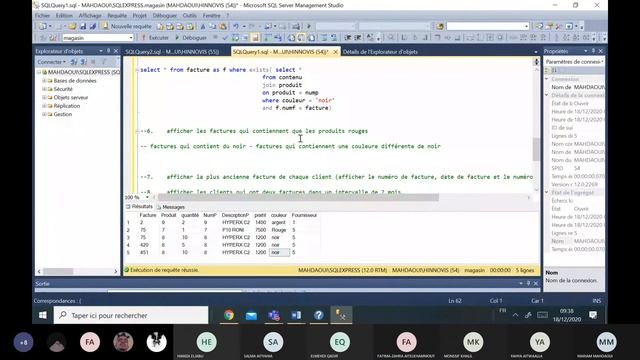This screenshot has height=360, width=640.
Task: Expand the Gestion node
Action: tap(44, 114)
